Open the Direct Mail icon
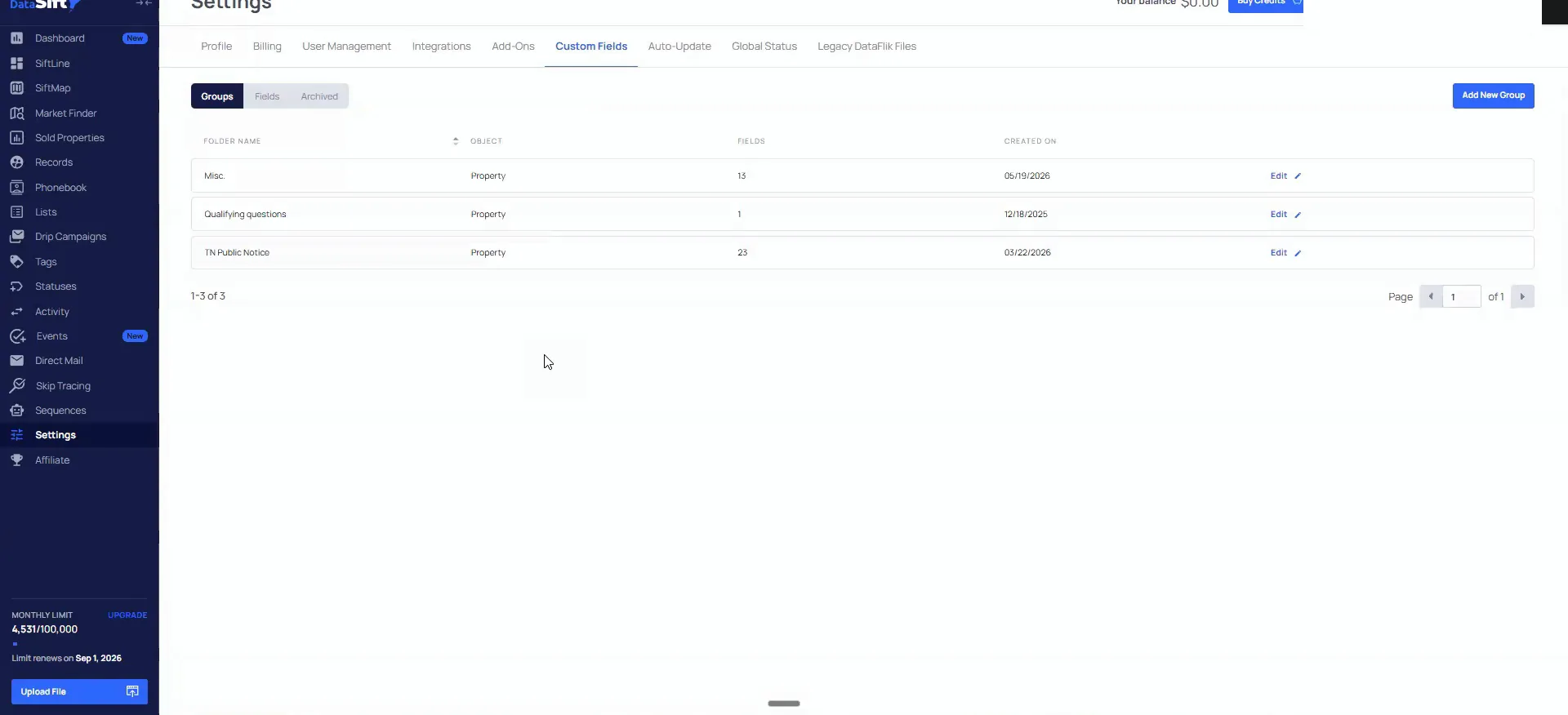 16,361
